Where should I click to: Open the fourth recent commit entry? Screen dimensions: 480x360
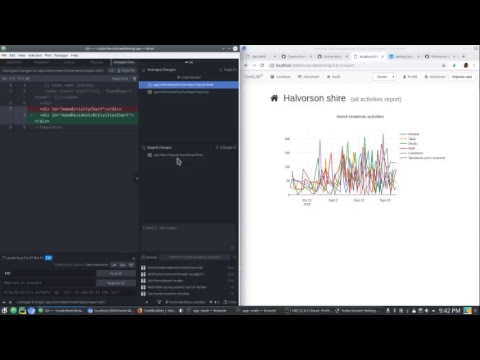pyautogui.click(x=189, y=287)
